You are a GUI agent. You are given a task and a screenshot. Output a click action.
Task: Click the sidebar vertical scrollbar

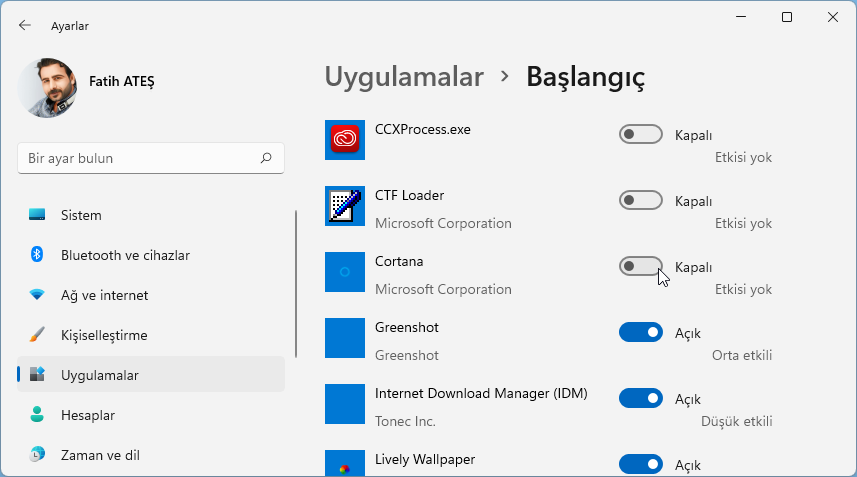[296, 284]
